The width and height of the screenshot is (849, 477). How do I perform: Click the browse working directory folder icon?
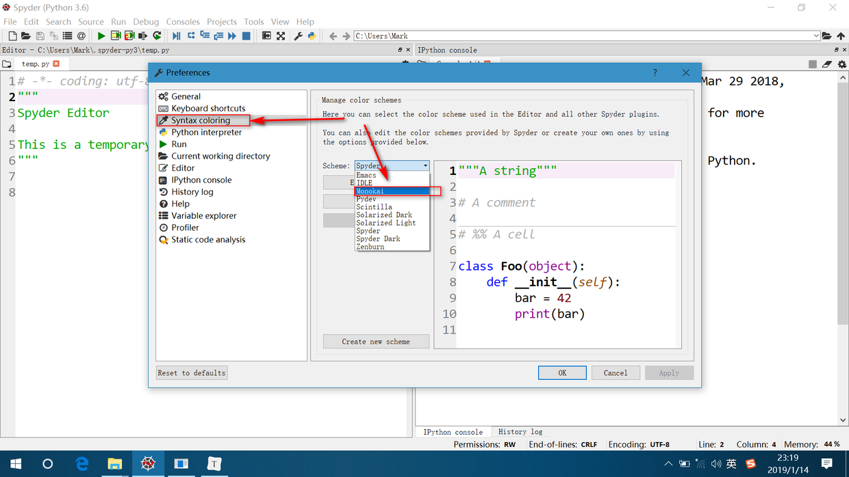827,36
